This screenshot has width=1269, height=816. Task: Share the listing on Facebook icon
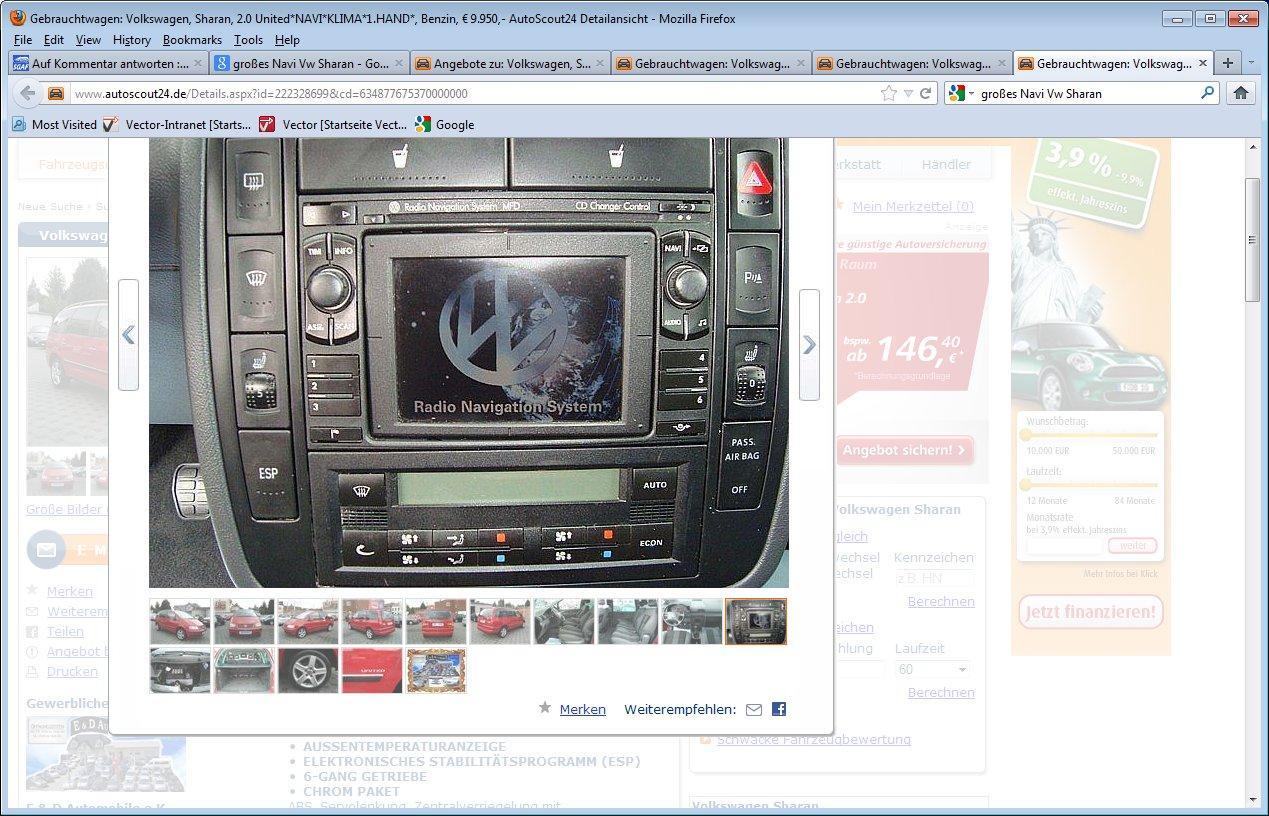779,709
